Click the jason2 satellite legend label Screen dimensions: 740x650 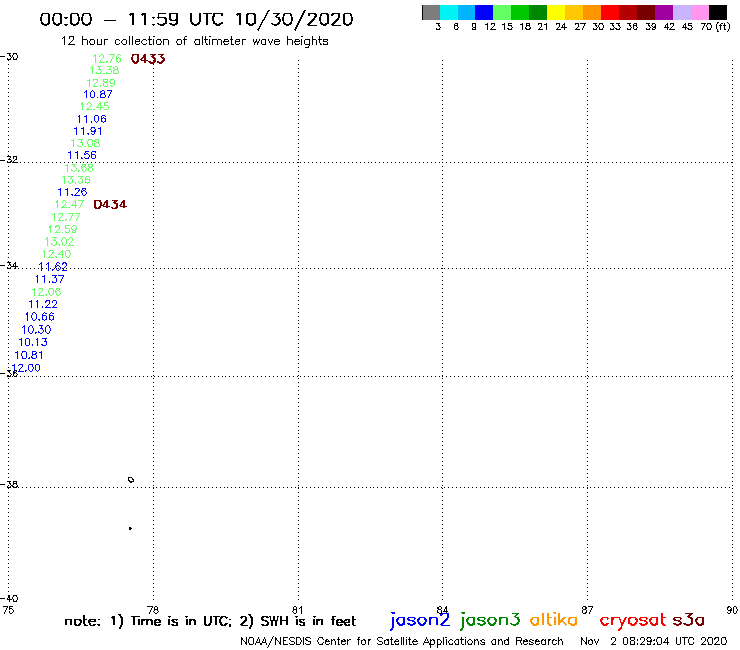coord(420,620)
